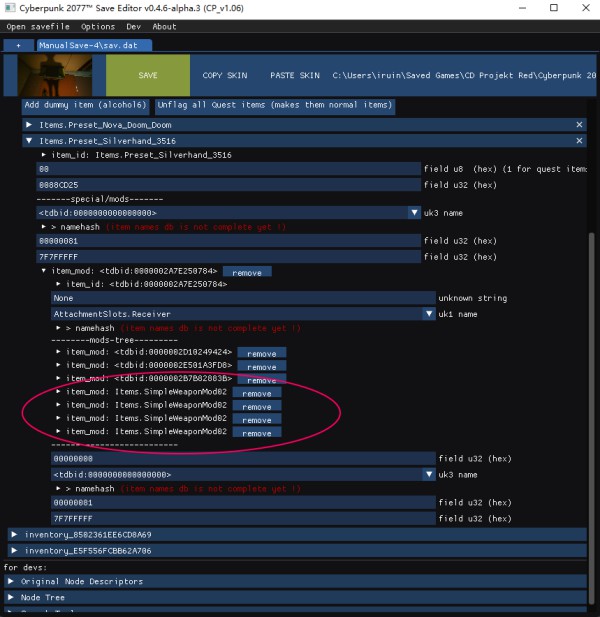Screen dimensions: 600x617
Task: Switch to the ManualSave-4\sav.dat tab
Action: pyautogui.click(x=94, y=46)
